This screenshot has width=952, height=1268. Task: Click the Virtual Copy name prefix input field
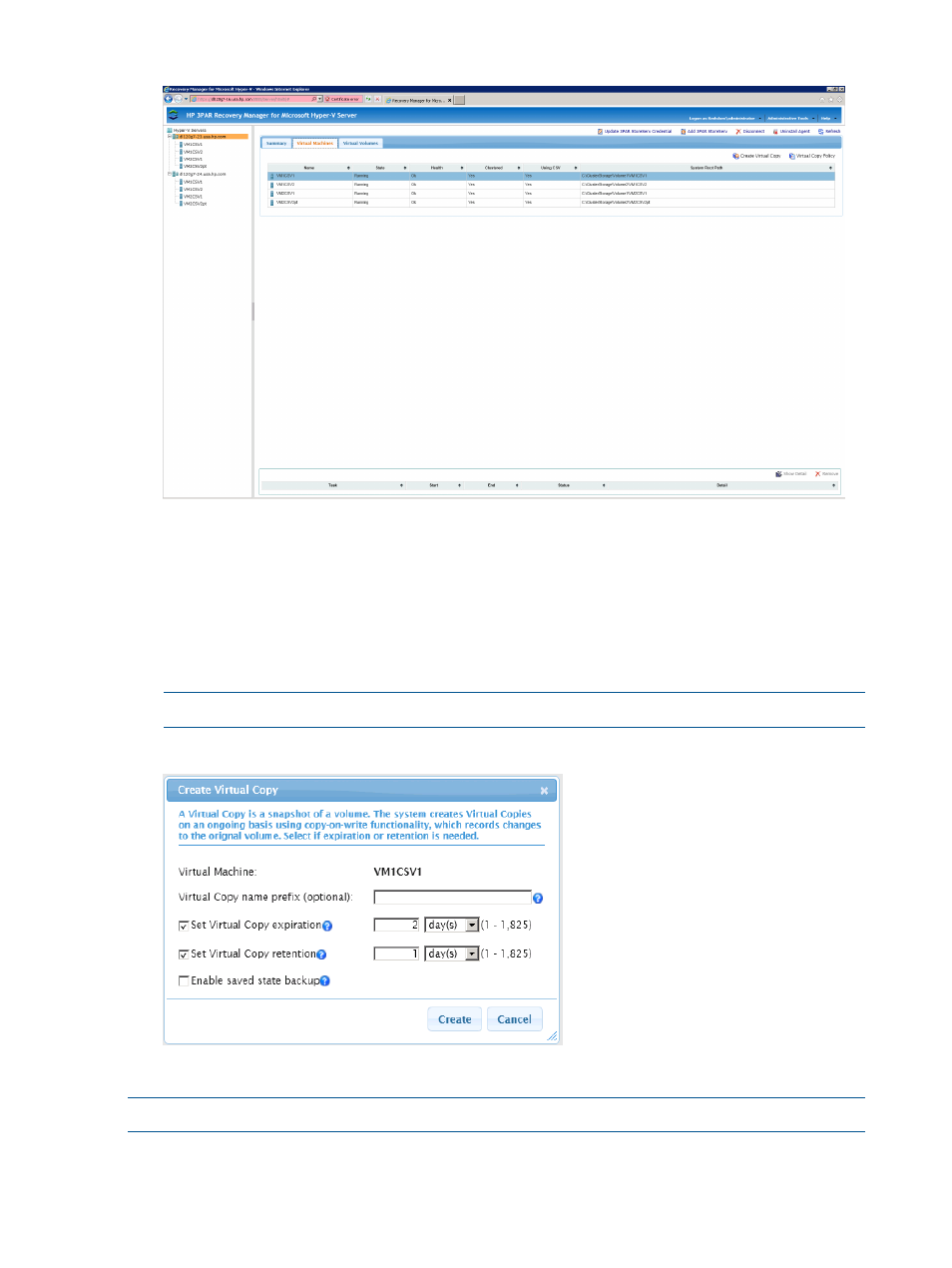[x=452, y=898]
